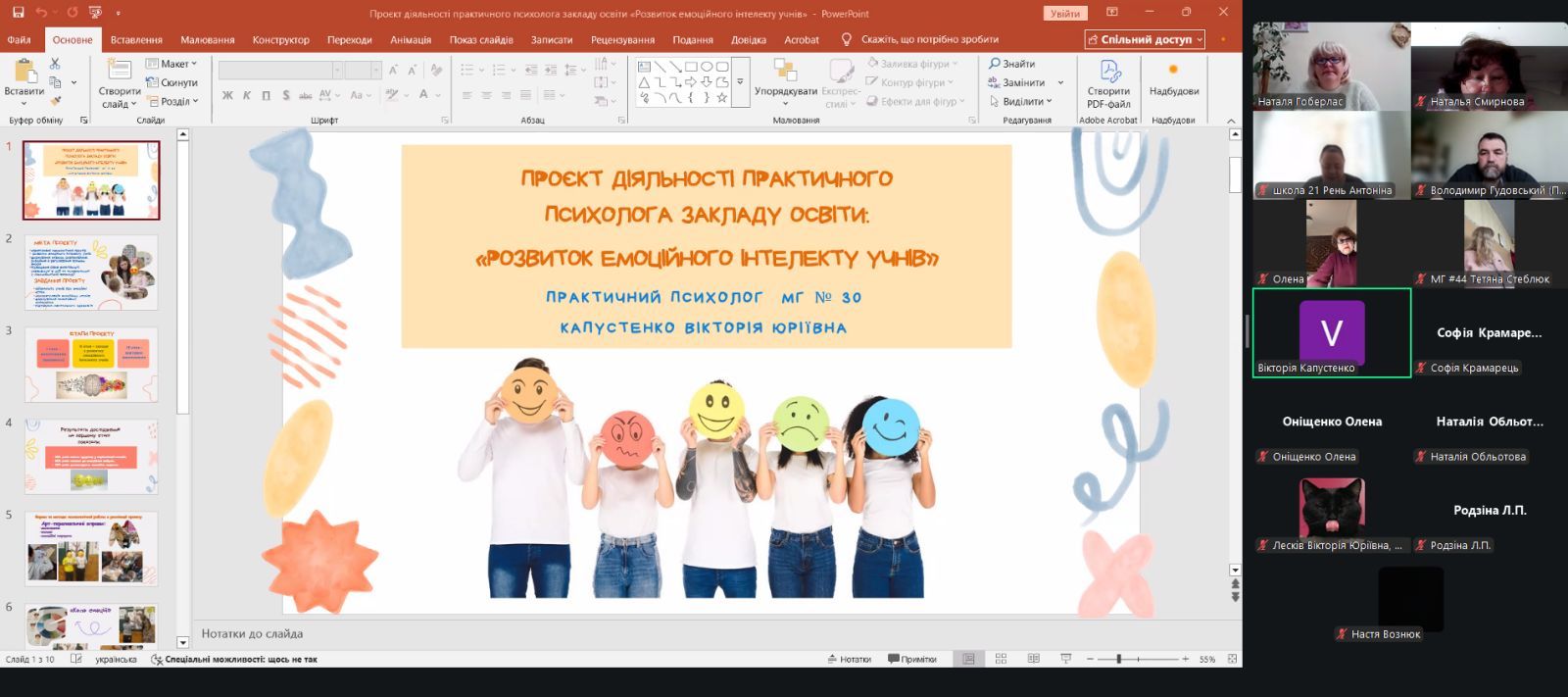Open the Вставлення ribbon tab

[136, 40]
